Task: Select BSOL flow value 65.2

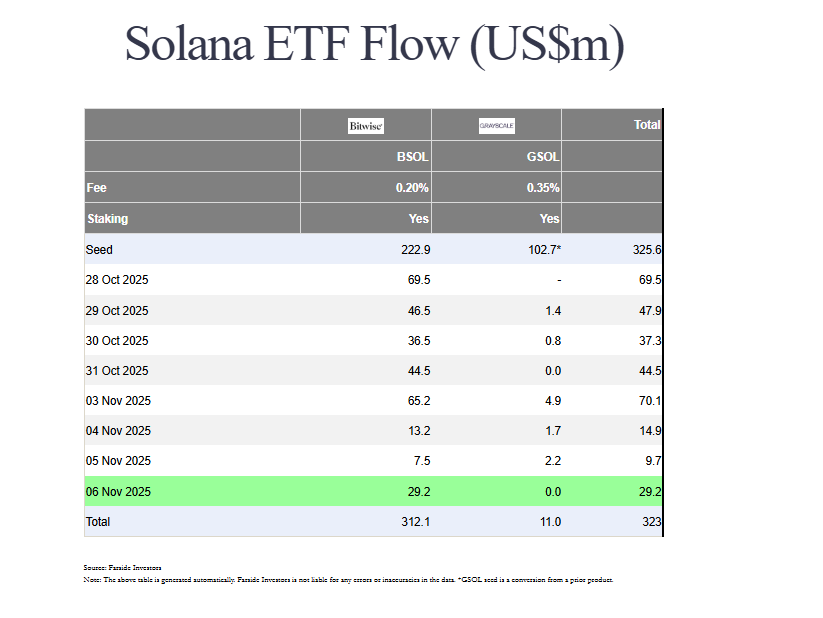Action: point(415,401)
